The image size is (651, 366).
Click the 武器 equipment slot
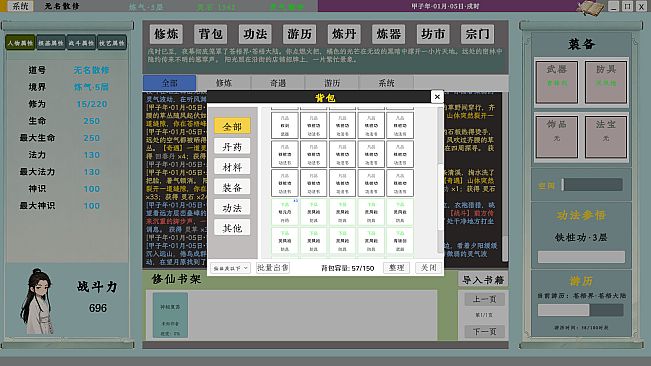[556, 82]
